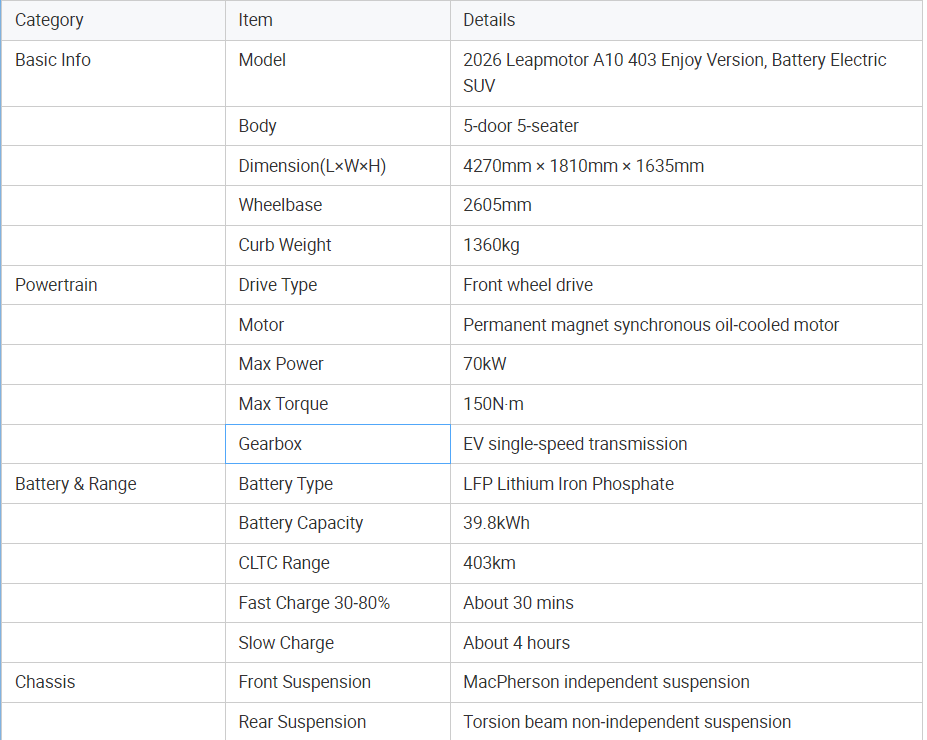Click the 2605mm value cell
This screenshot has width=927, height=740.
point(686,205)
